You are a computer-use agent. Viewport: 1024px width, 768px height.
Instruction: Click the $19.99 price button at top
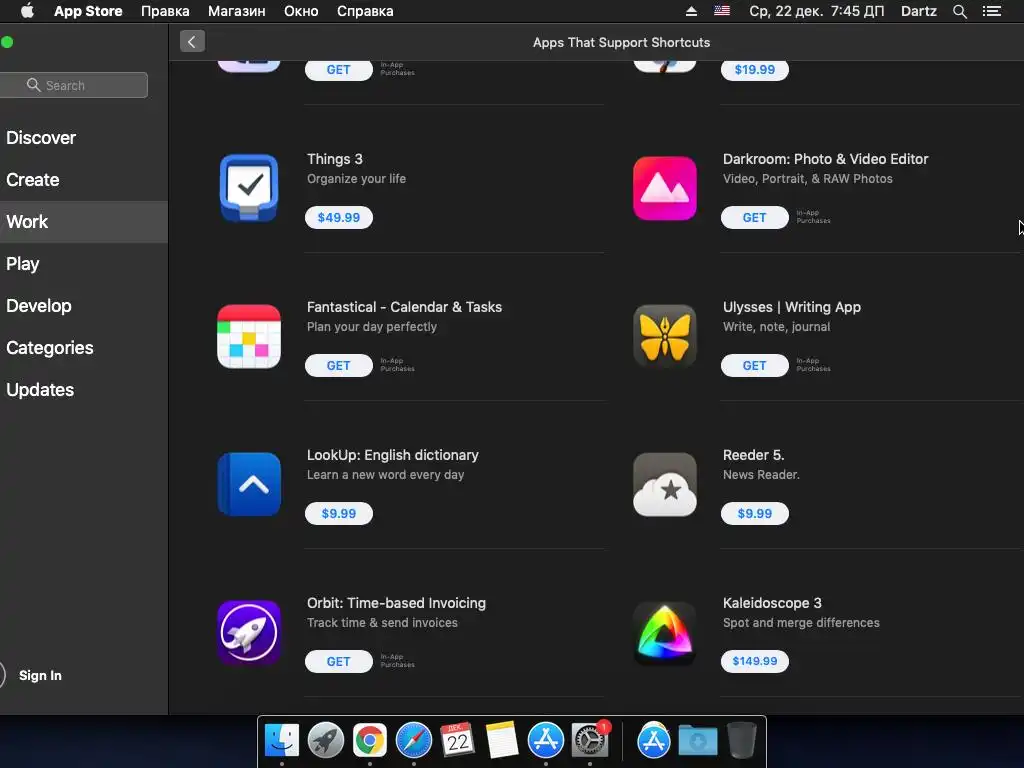point(754,70)
